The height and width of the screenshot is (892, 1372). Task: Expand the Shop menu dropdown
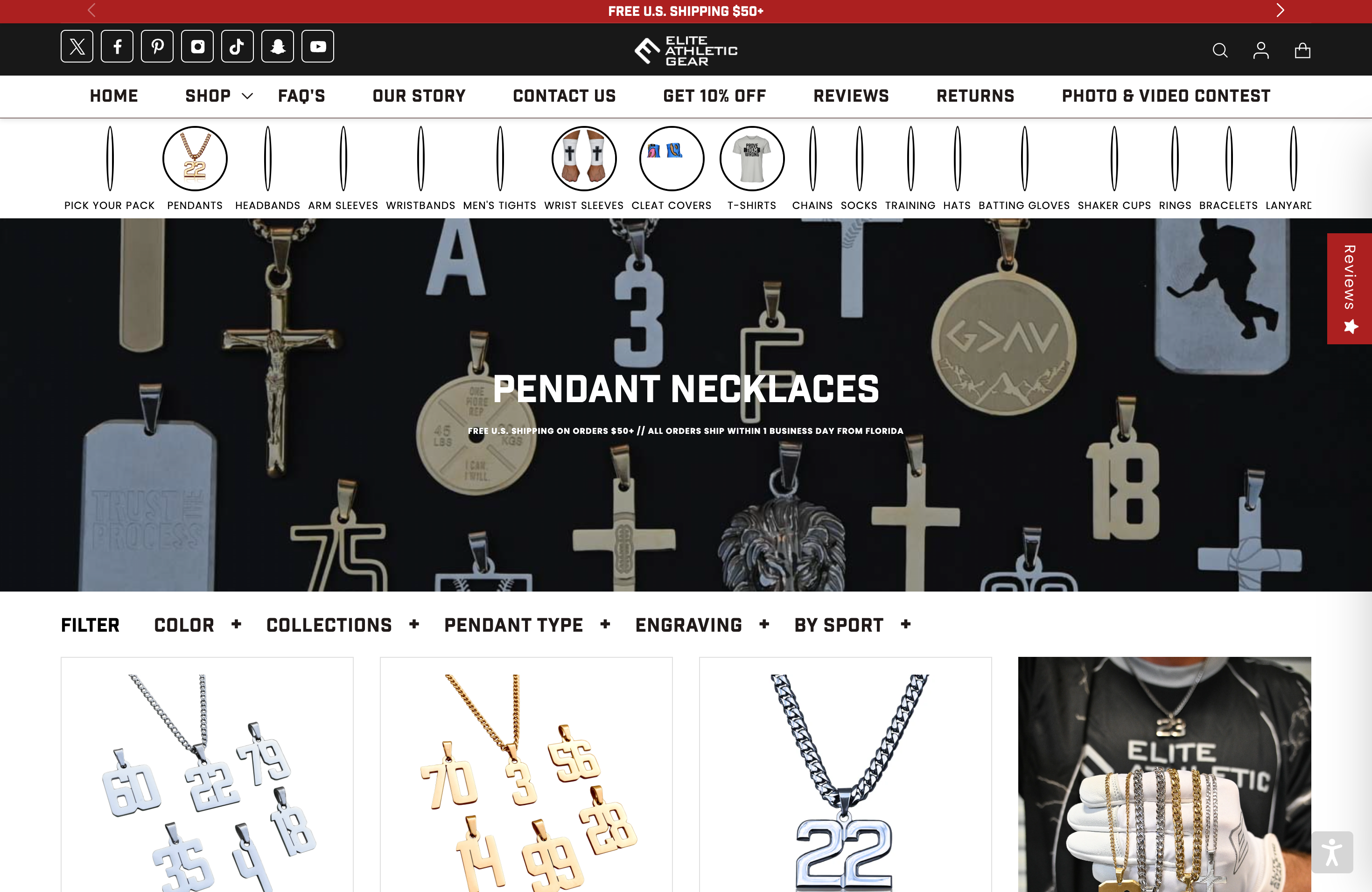219,96
